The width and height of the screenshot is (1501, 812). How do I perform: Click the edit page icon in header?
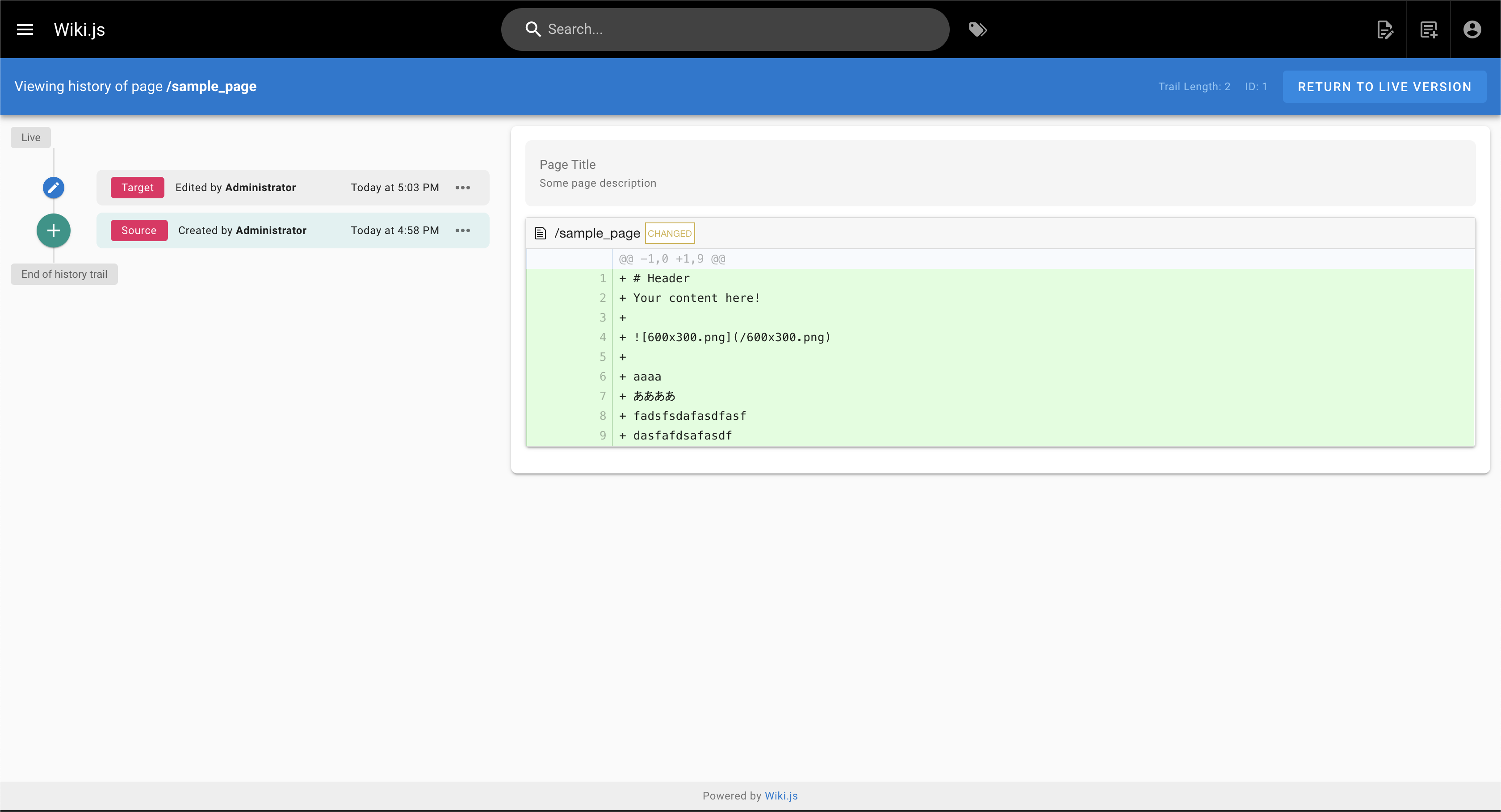coord(1384,29)
